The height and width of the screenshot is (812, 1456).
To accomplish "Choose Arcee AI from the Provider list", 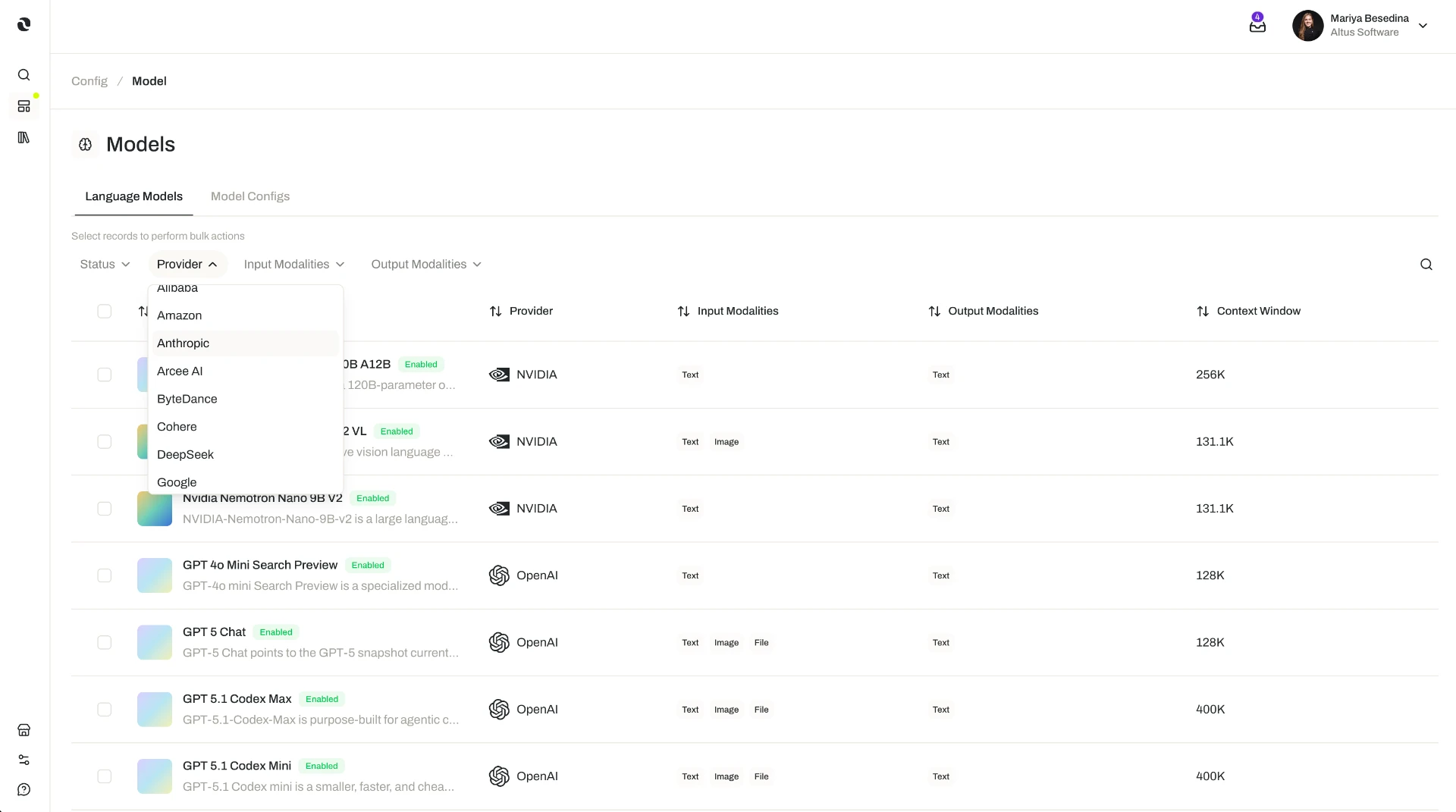I will point(246,372).
